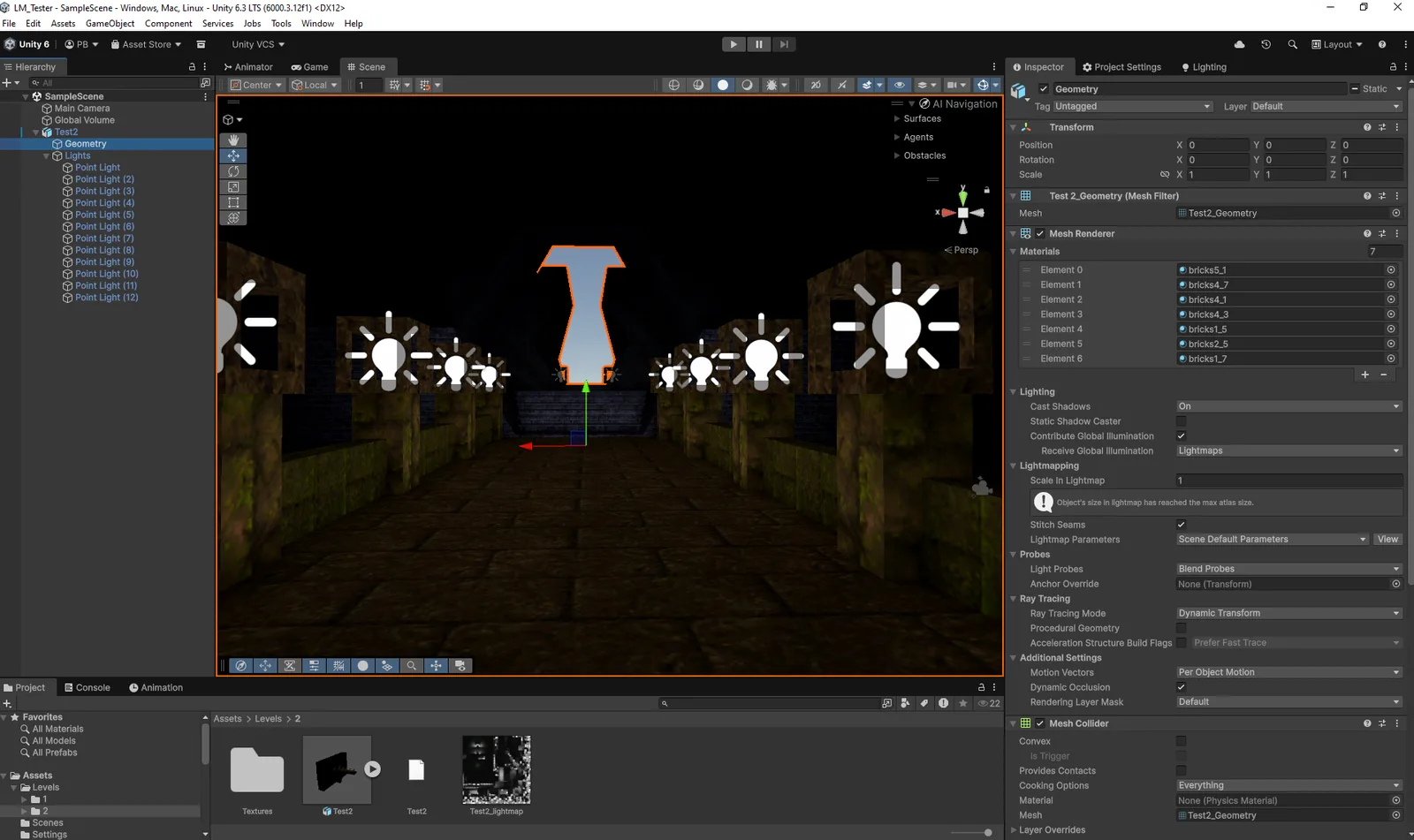
Task: Select the Rotate tool in Scene
Action: pyautogui.click(x=233, y=171)
